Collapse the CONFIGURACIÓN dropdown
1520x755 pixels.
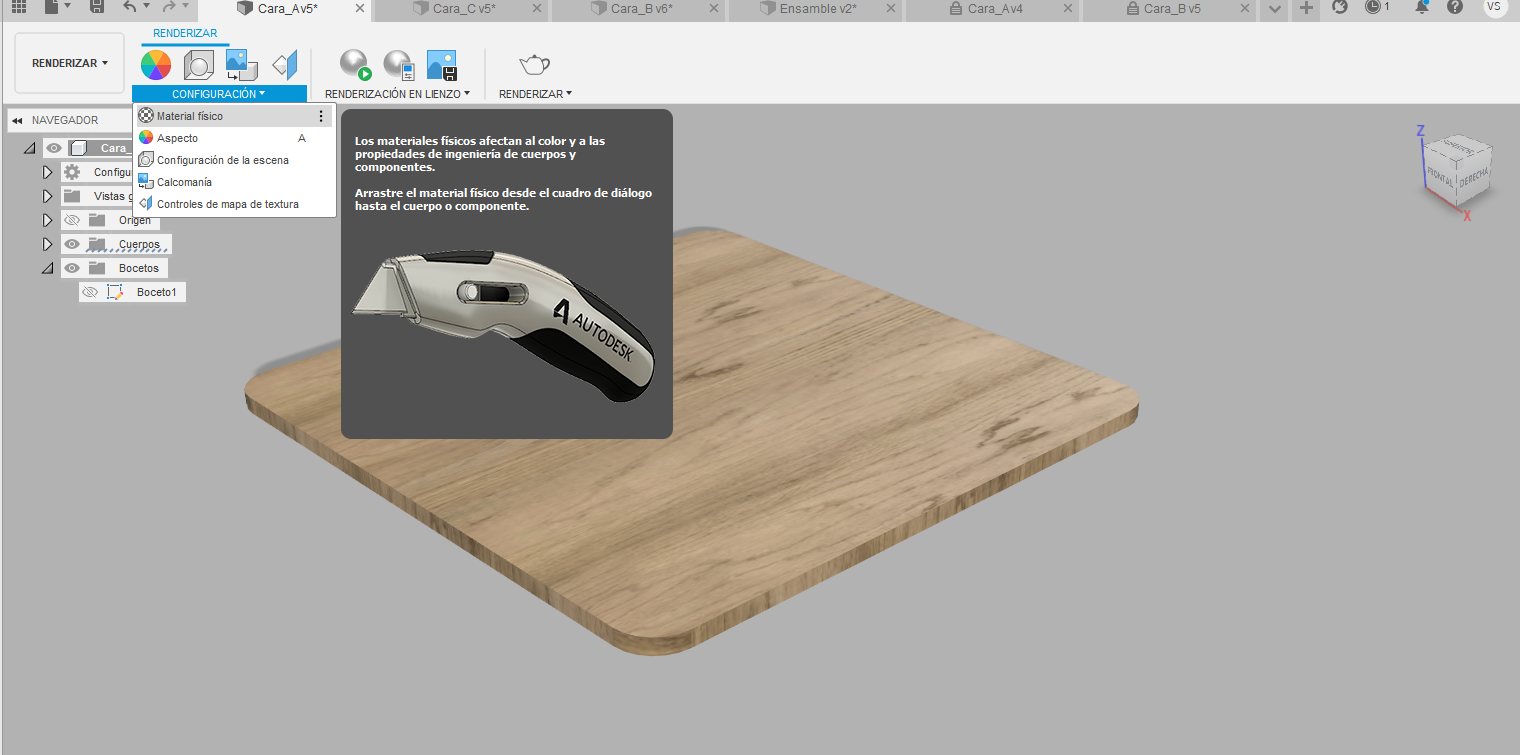tap(219, 94)
